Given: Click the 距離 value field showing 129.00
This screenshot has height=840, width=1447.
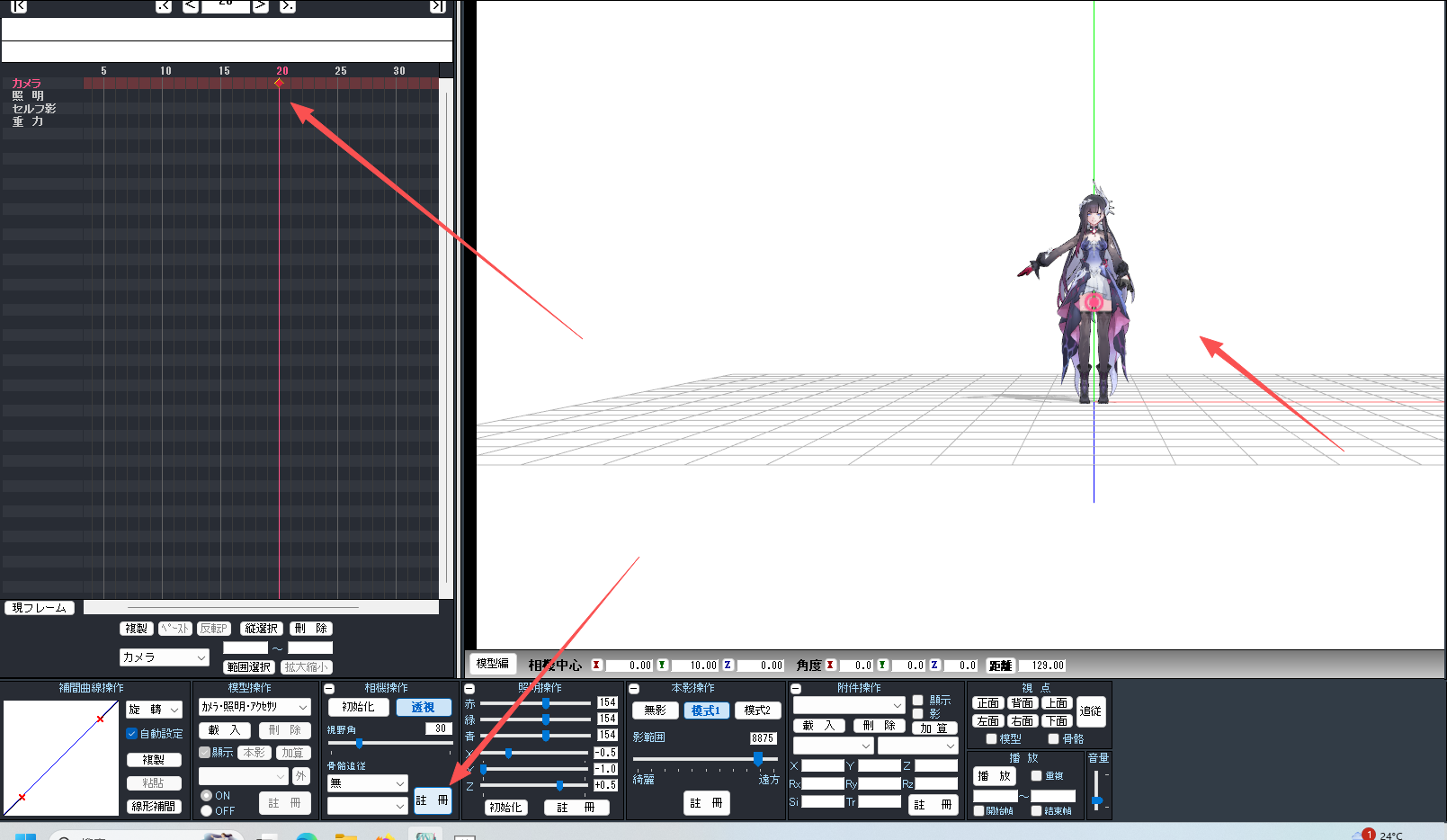Looking at the screenshot, I should [x=1041, y=666].
